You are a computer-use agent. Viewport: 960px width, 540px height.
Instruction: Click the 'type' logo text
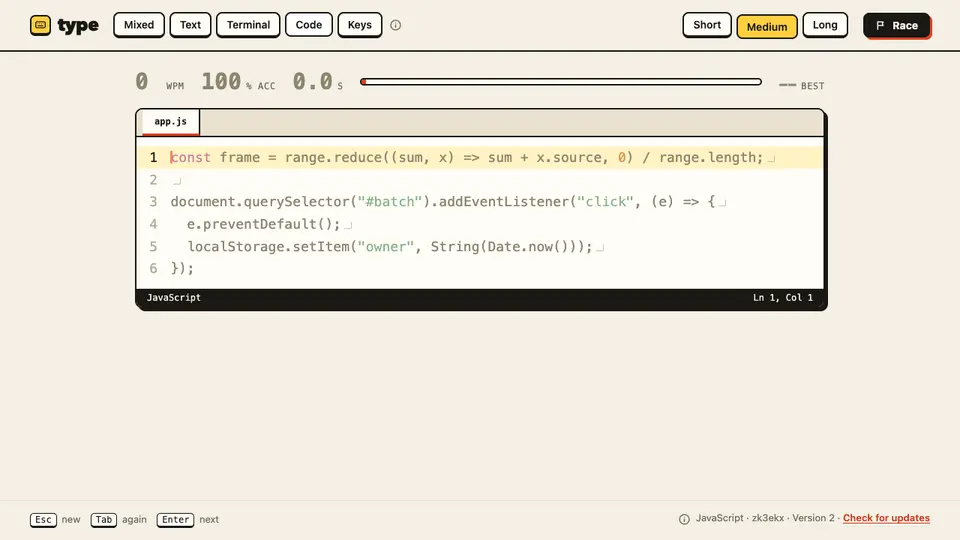[x=78, y=25]
